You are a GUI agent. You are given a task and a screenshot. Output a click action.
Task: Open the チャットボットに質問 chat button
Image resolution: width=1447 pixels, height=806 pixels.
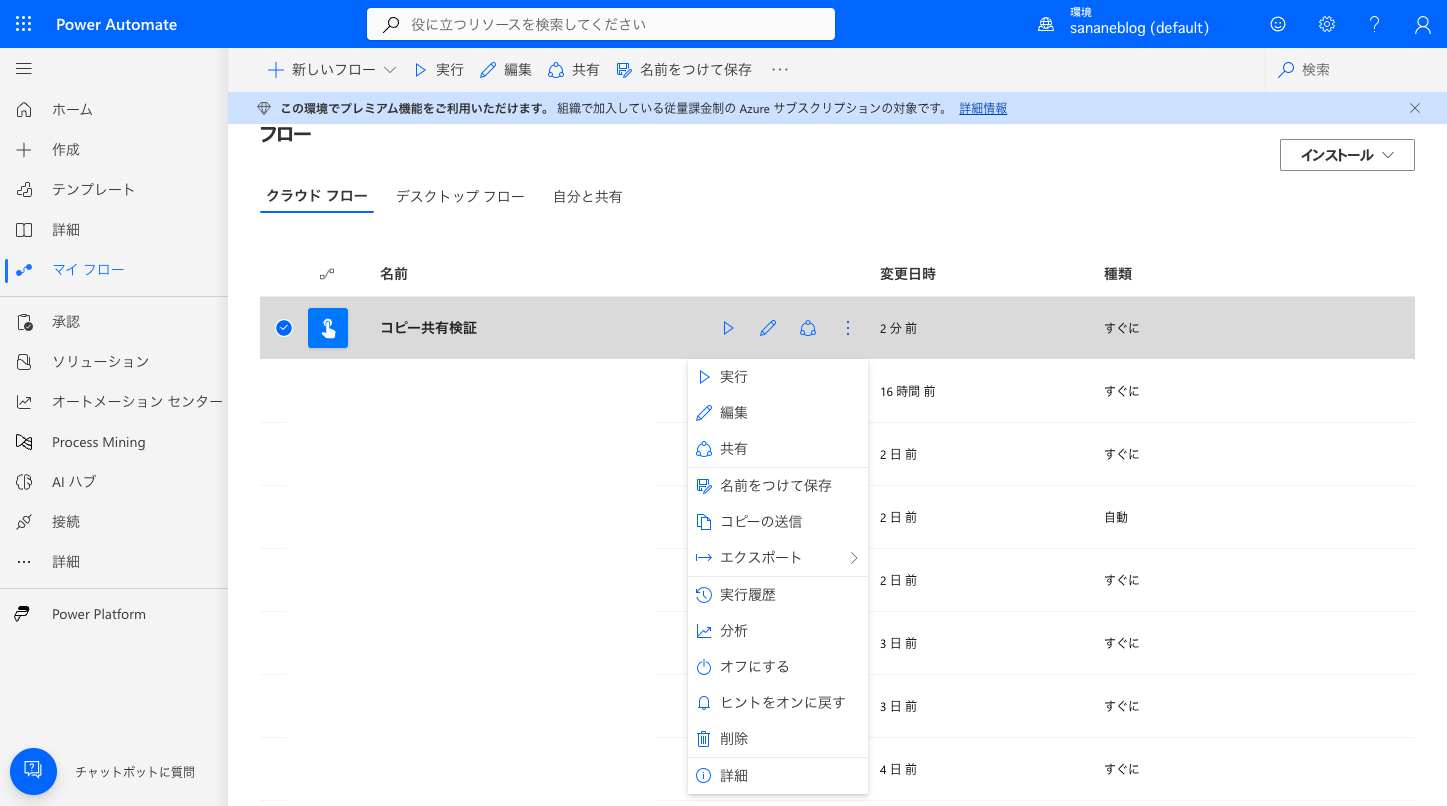33,771
